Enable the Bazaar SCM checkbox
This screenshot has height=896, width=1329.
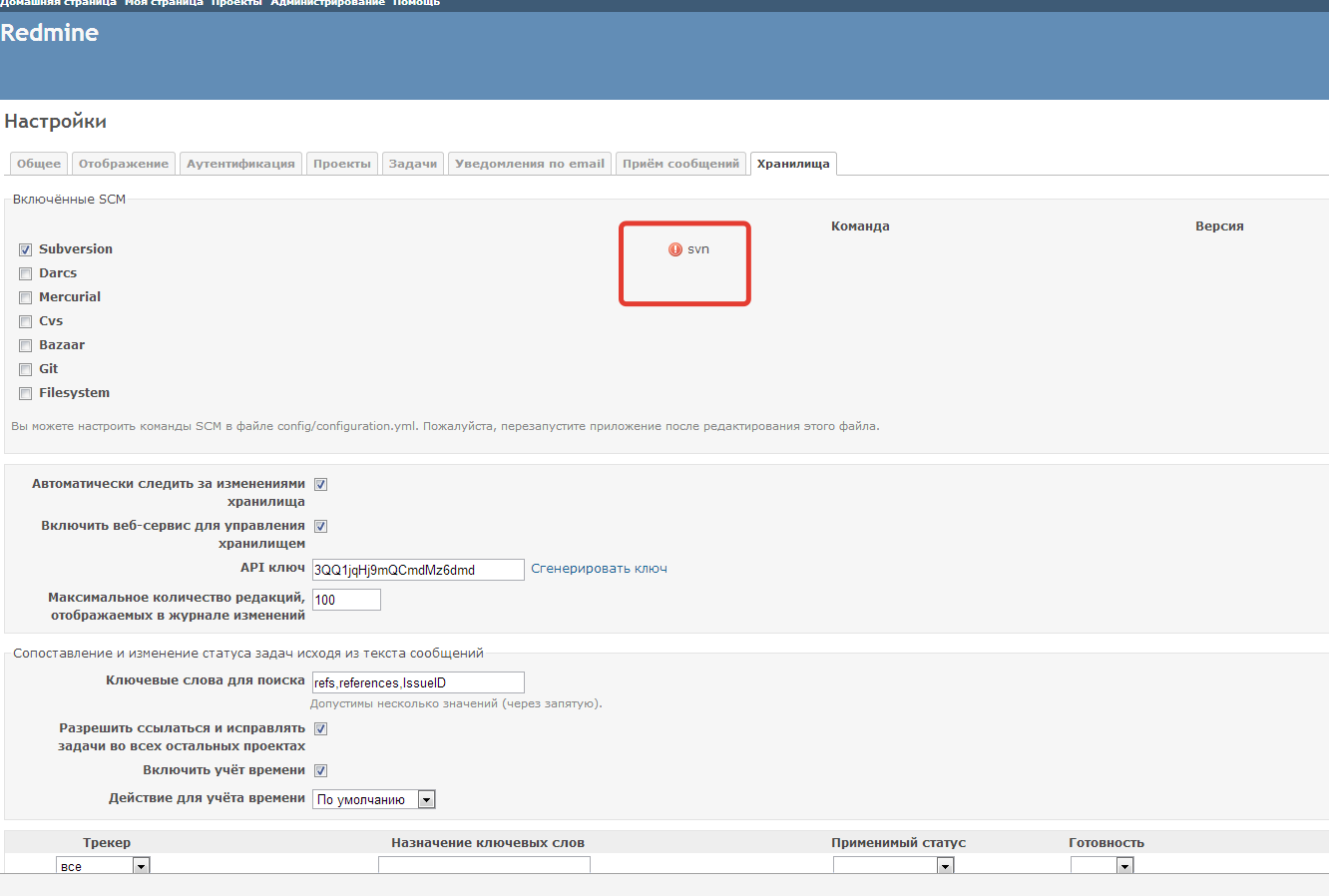pyautogui.click(x=26, y=345)
